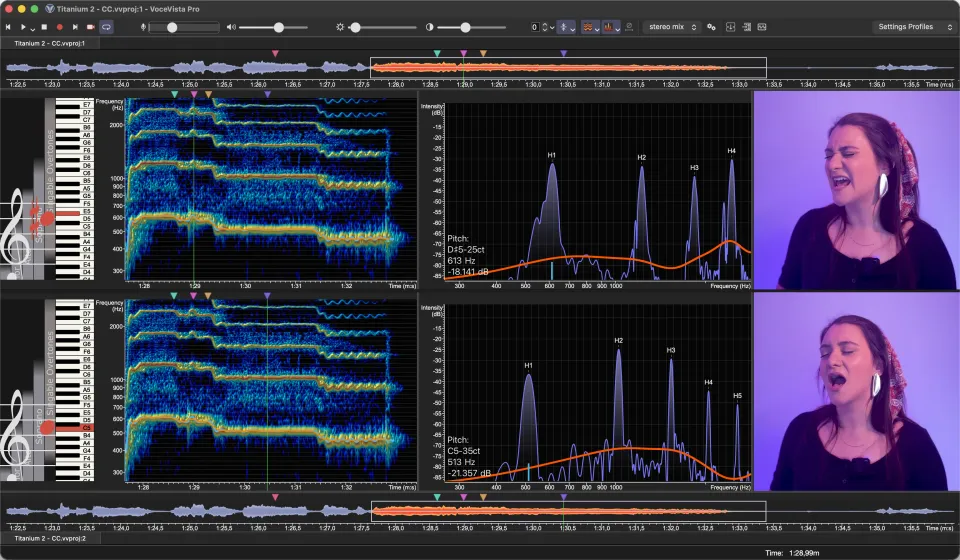Switch to the Titanium 2 - CC.vvproj:2 tab

tap(50, 539)
